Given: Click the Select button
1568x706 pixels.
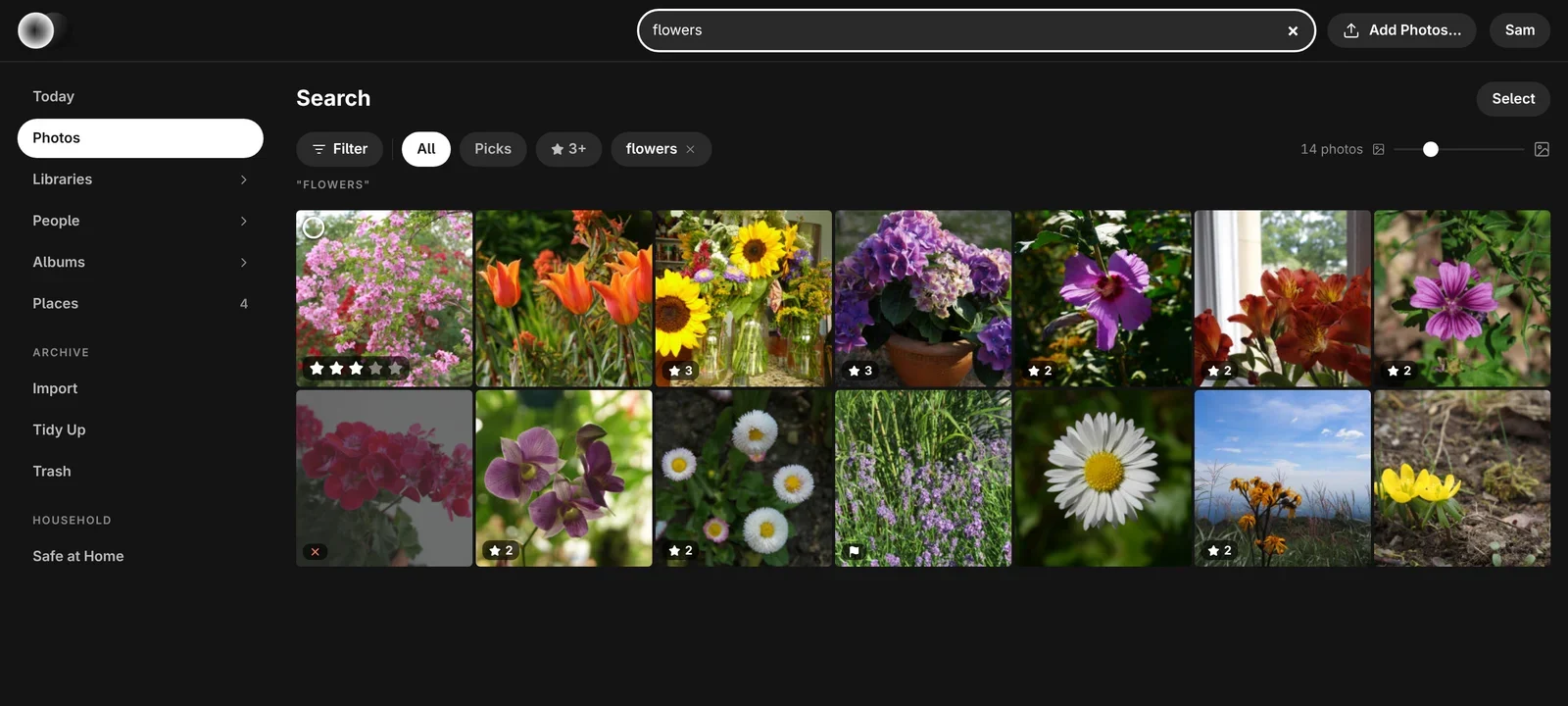Looking at the screenshot, I should [1513, 99].
